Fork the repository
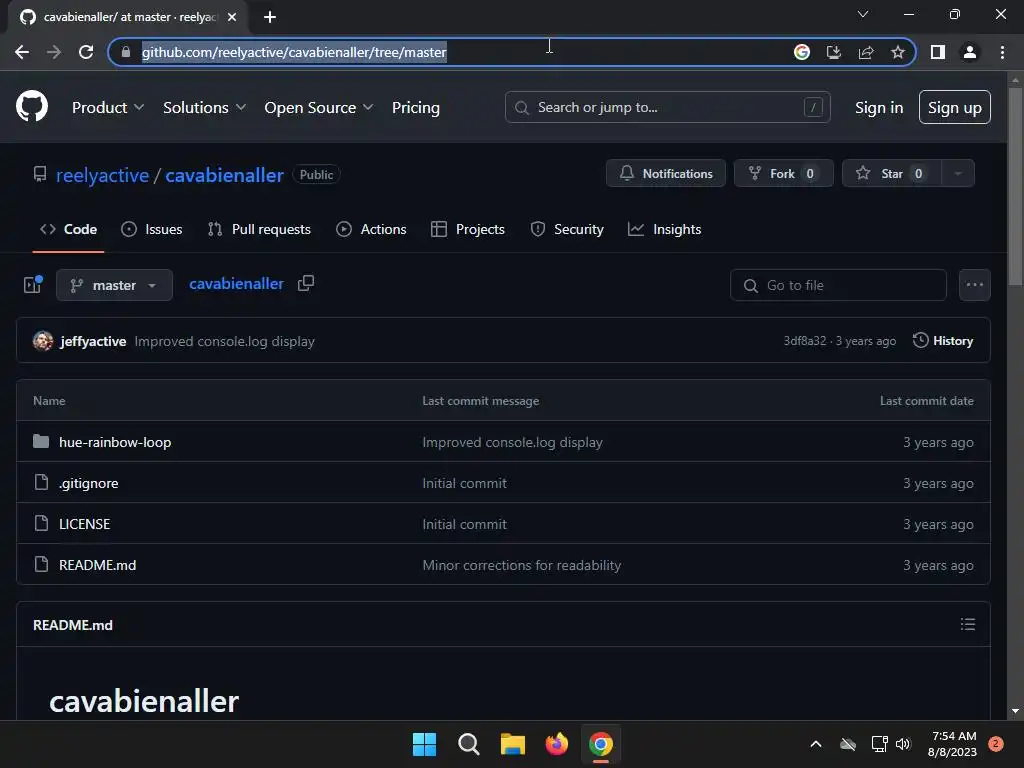 click(784, 174)
